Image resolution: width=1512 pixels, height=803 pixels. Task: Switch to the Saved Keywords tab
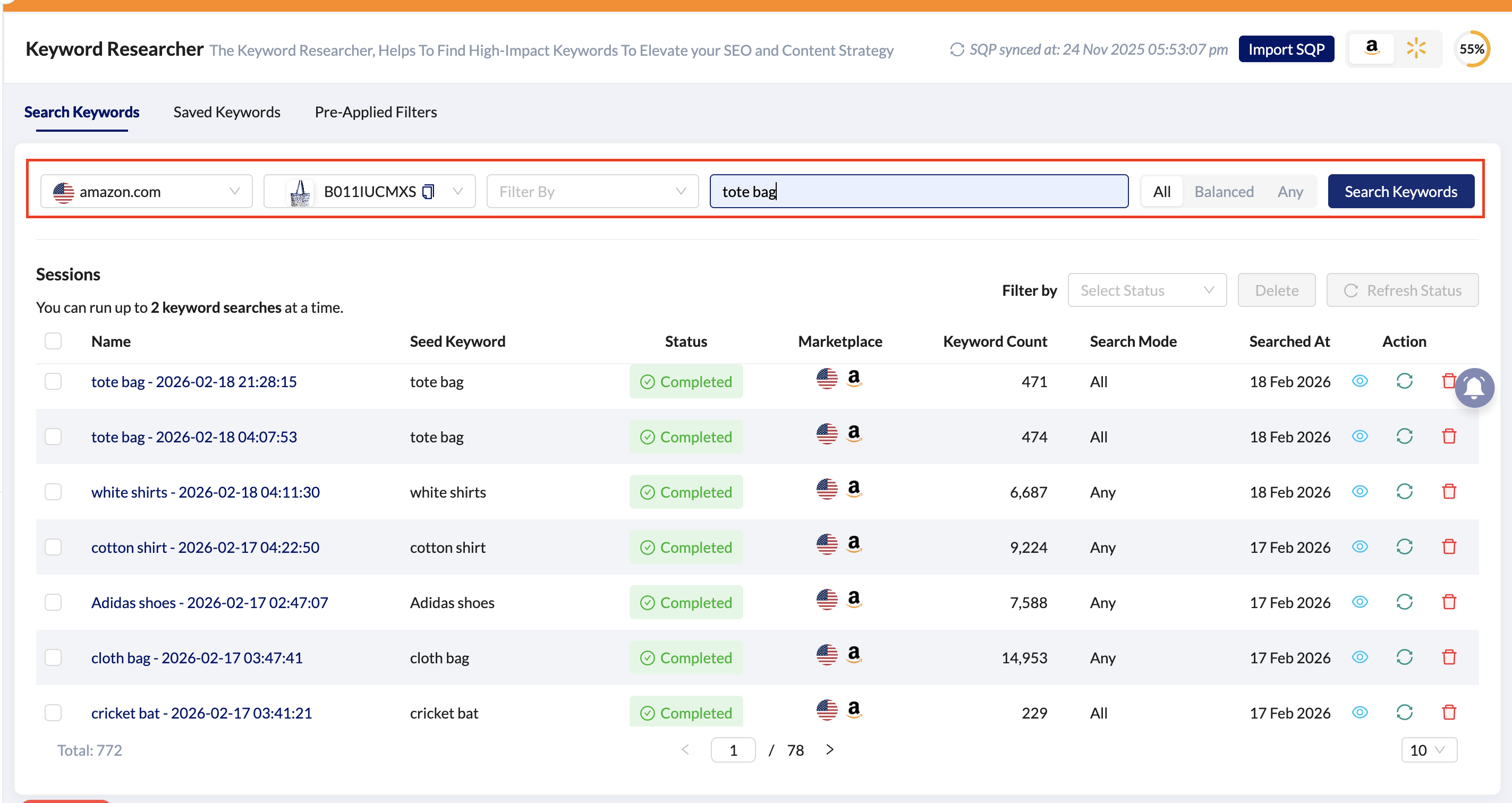[226, 112]
